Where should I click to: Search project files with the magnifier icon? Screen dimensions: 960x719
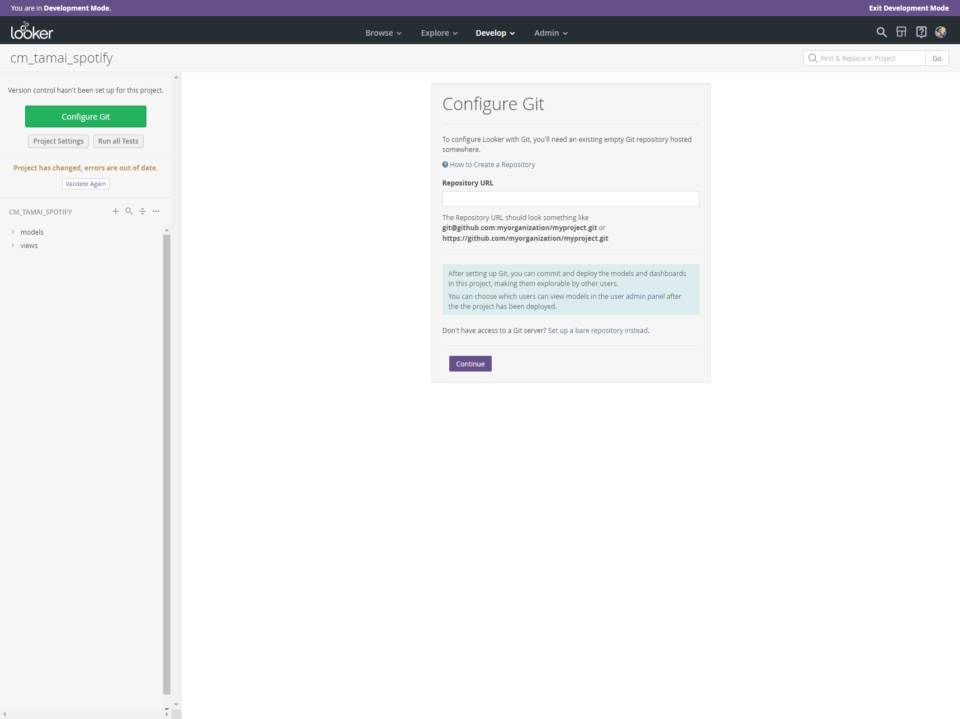pos(129,211)
